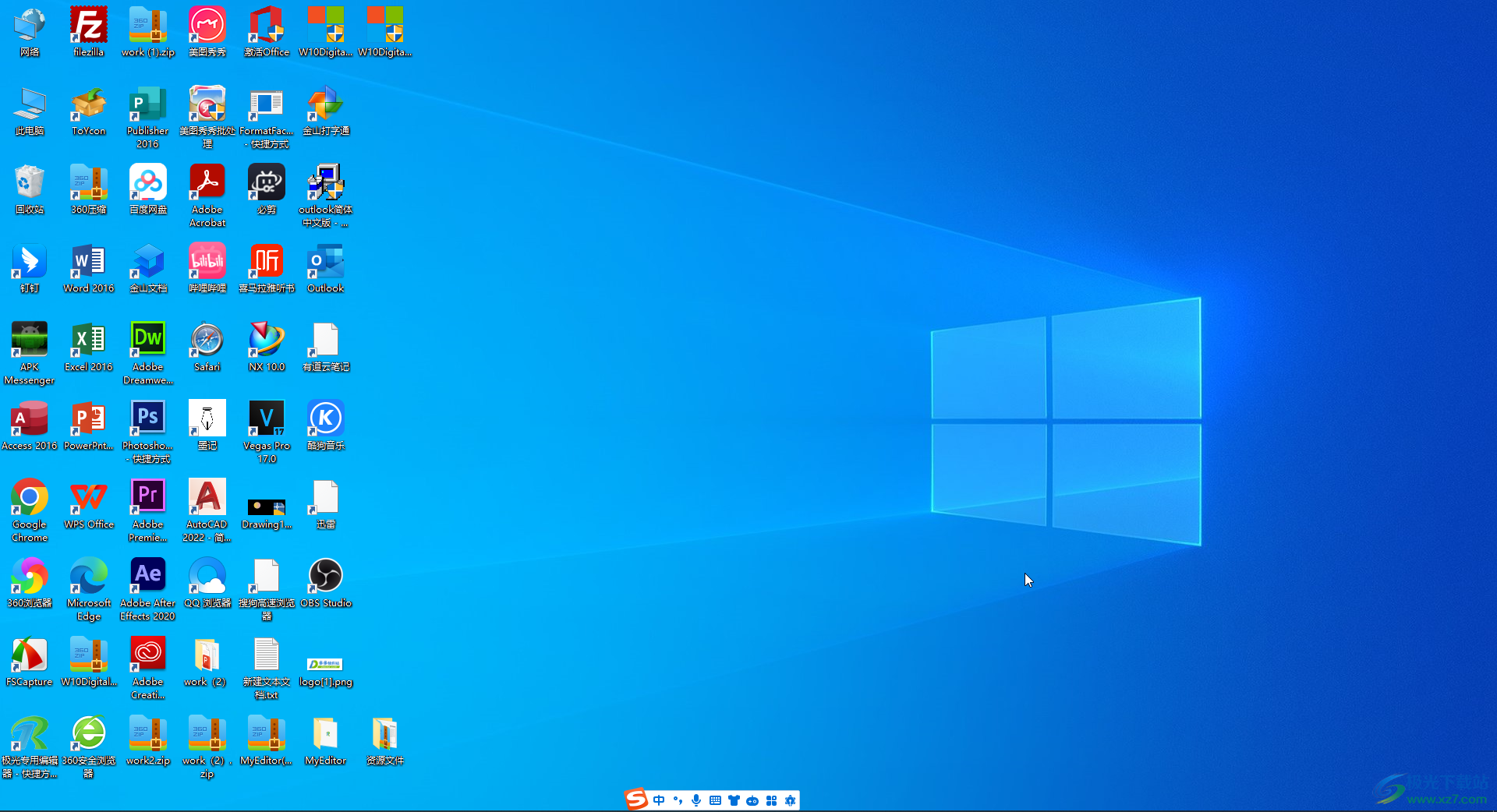Click the Sogou input S logo
Screen dimensions: 1497x812
[636, 800]
